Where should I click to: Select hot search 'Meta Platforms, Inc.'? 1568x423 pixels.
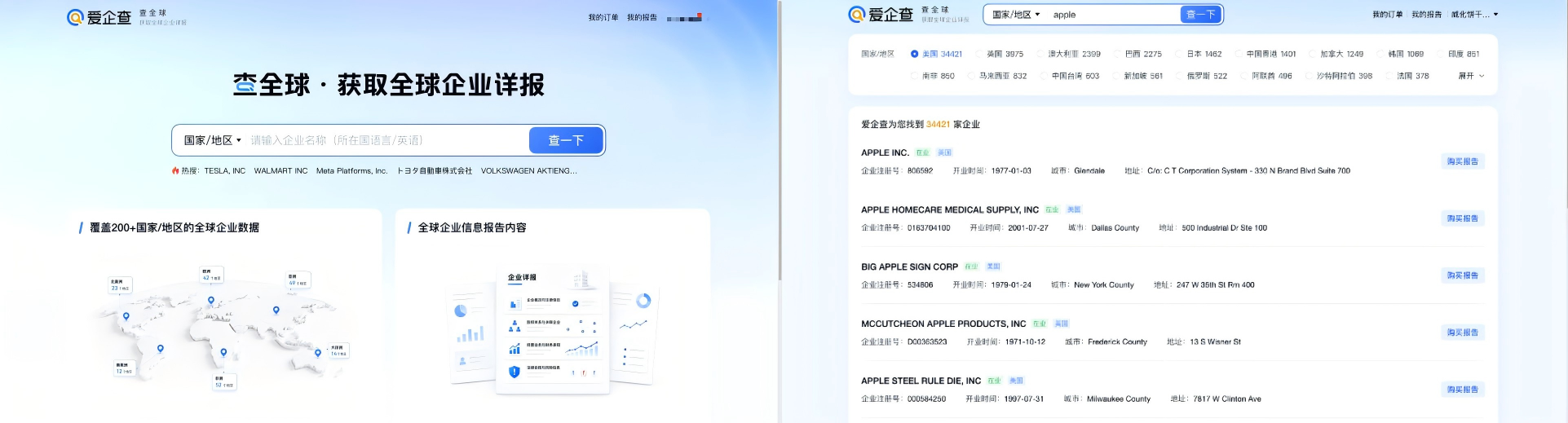pyautogui.click(x=351, y=171)
